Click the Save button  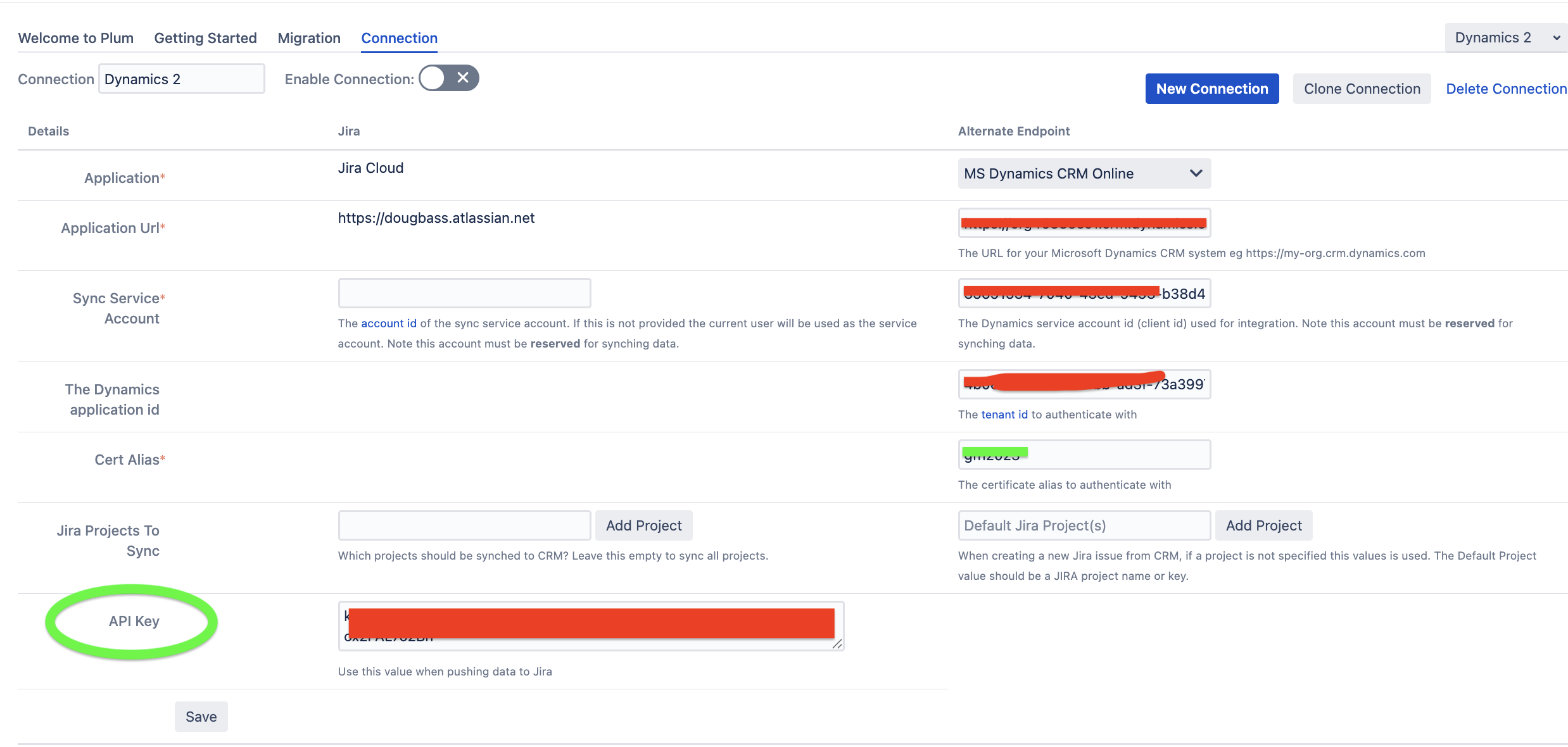point(201,717)
